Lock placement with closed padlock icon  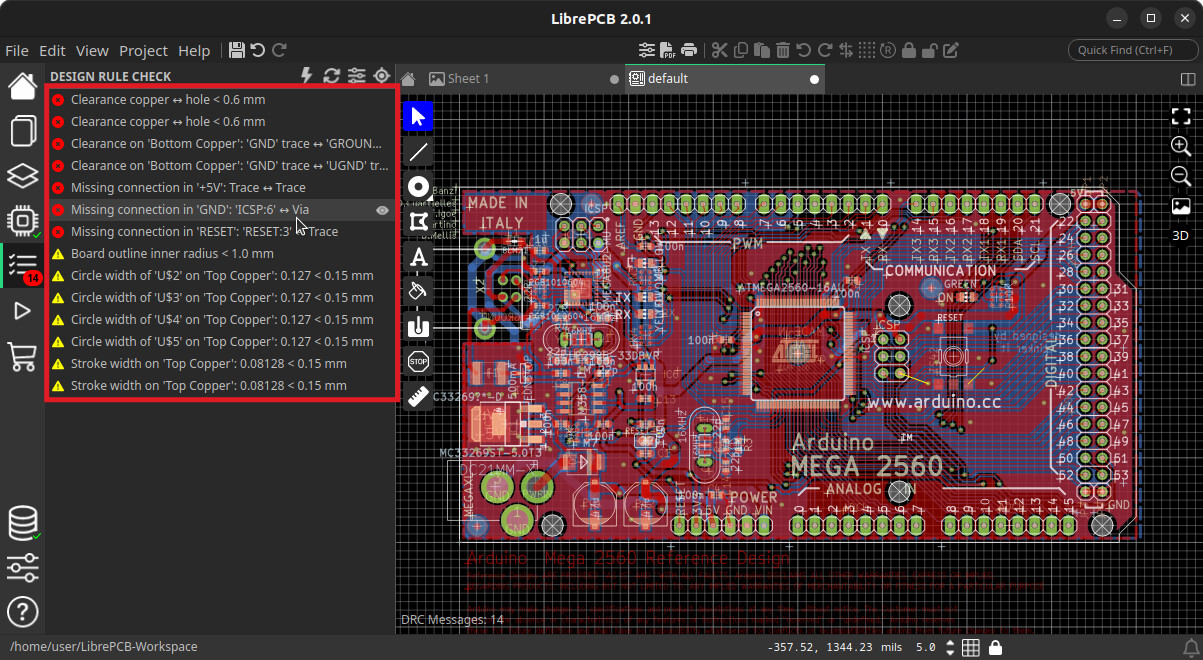909,50
